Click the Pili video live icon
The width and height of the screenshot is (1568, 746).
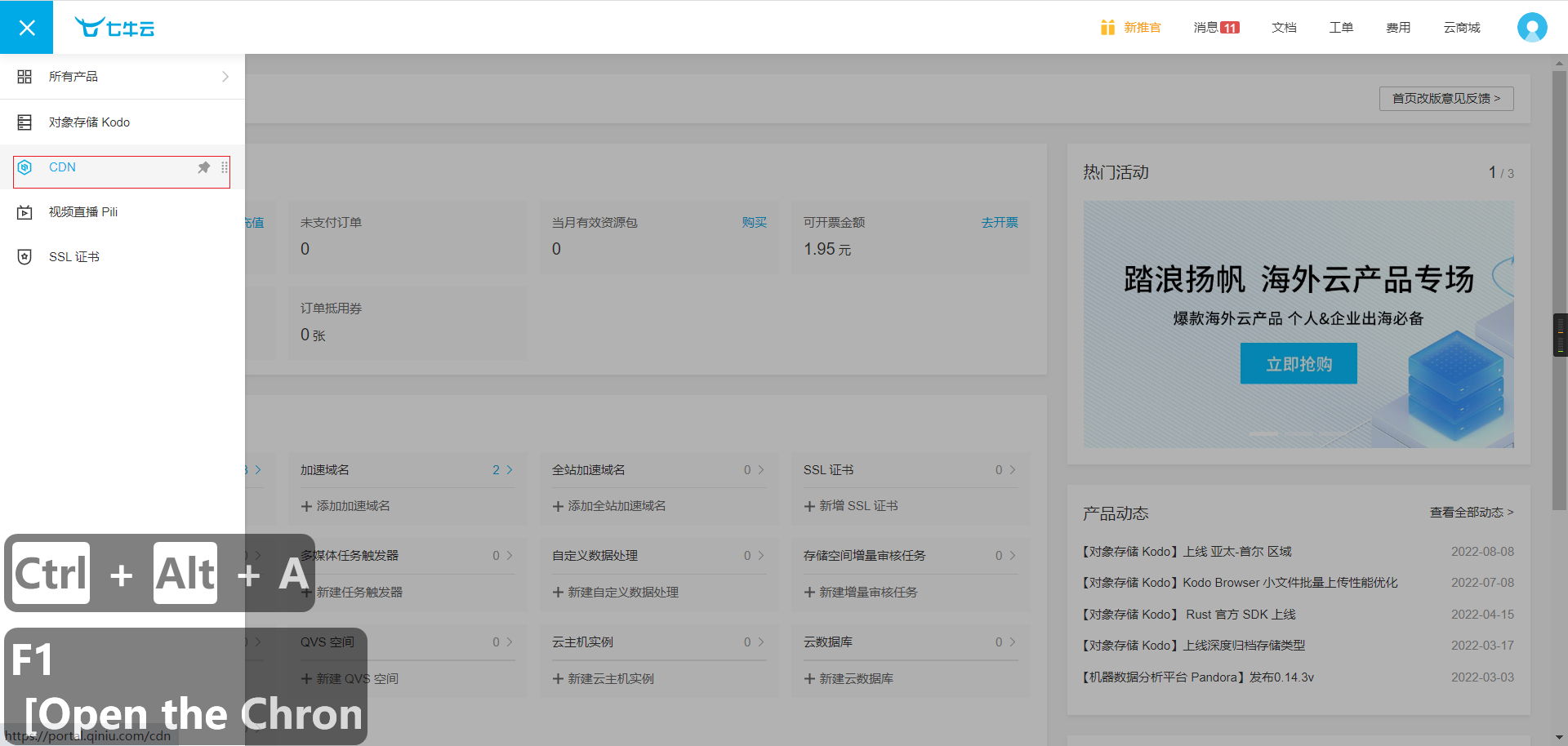pos(24,212)
